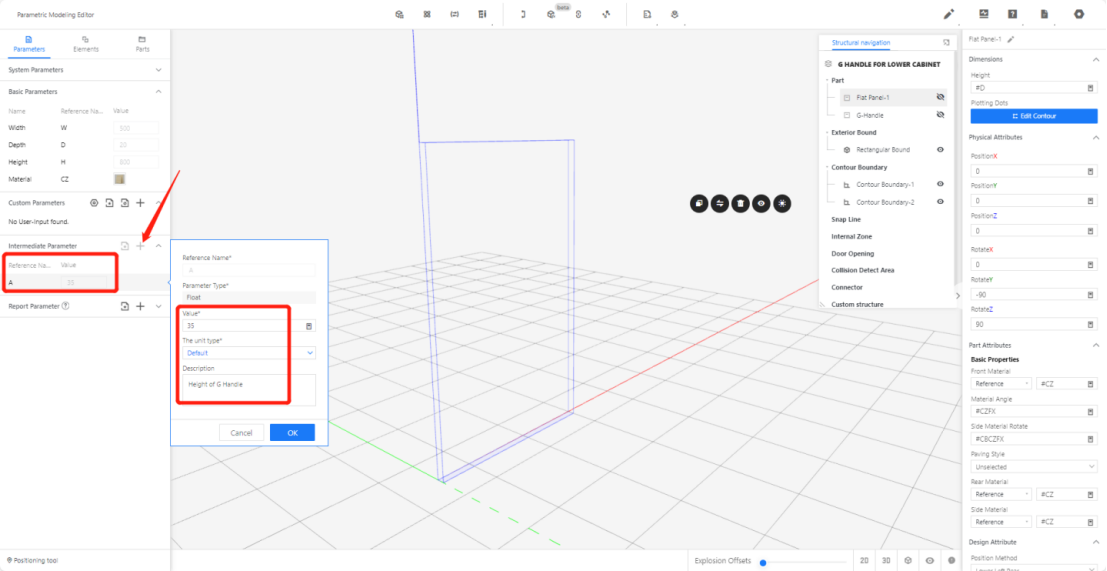Expand the System Parameters section
The image size is (1107, 571).
coord(158,70)
